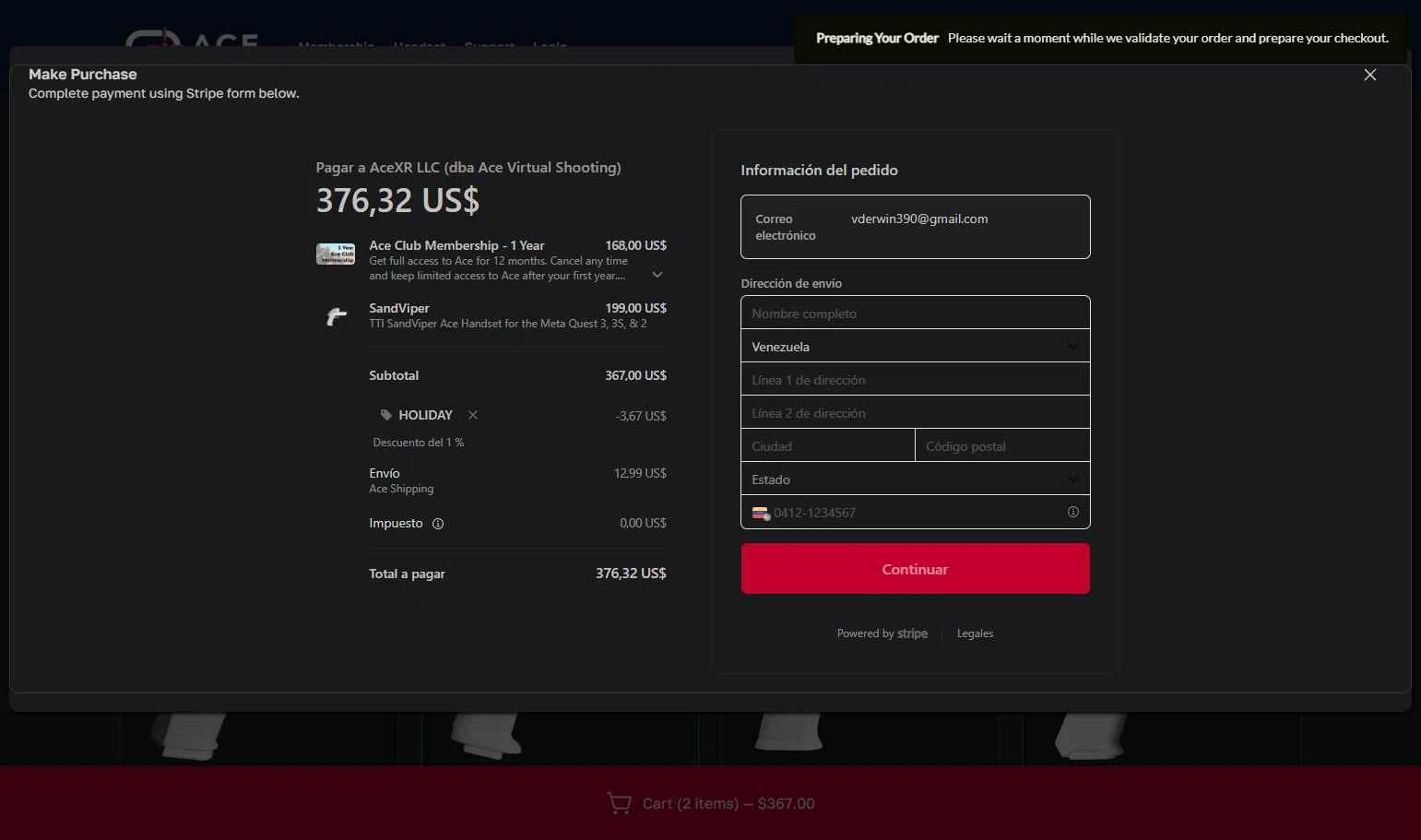Focus the phone number field 0412-1234567
The height and width of the screenshot is (840, 1421).
[916, 512]
